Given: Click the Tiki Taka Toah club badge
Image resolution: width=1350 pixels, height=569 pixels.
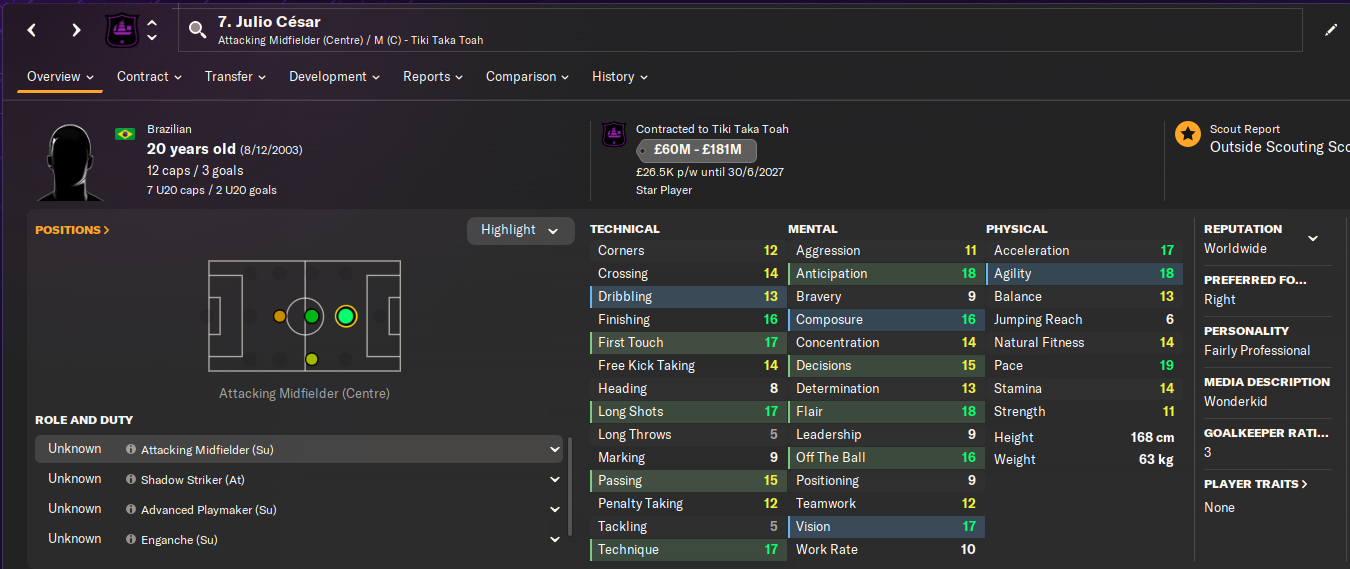Looking at the screenshot, I should (x=121, y=30).
